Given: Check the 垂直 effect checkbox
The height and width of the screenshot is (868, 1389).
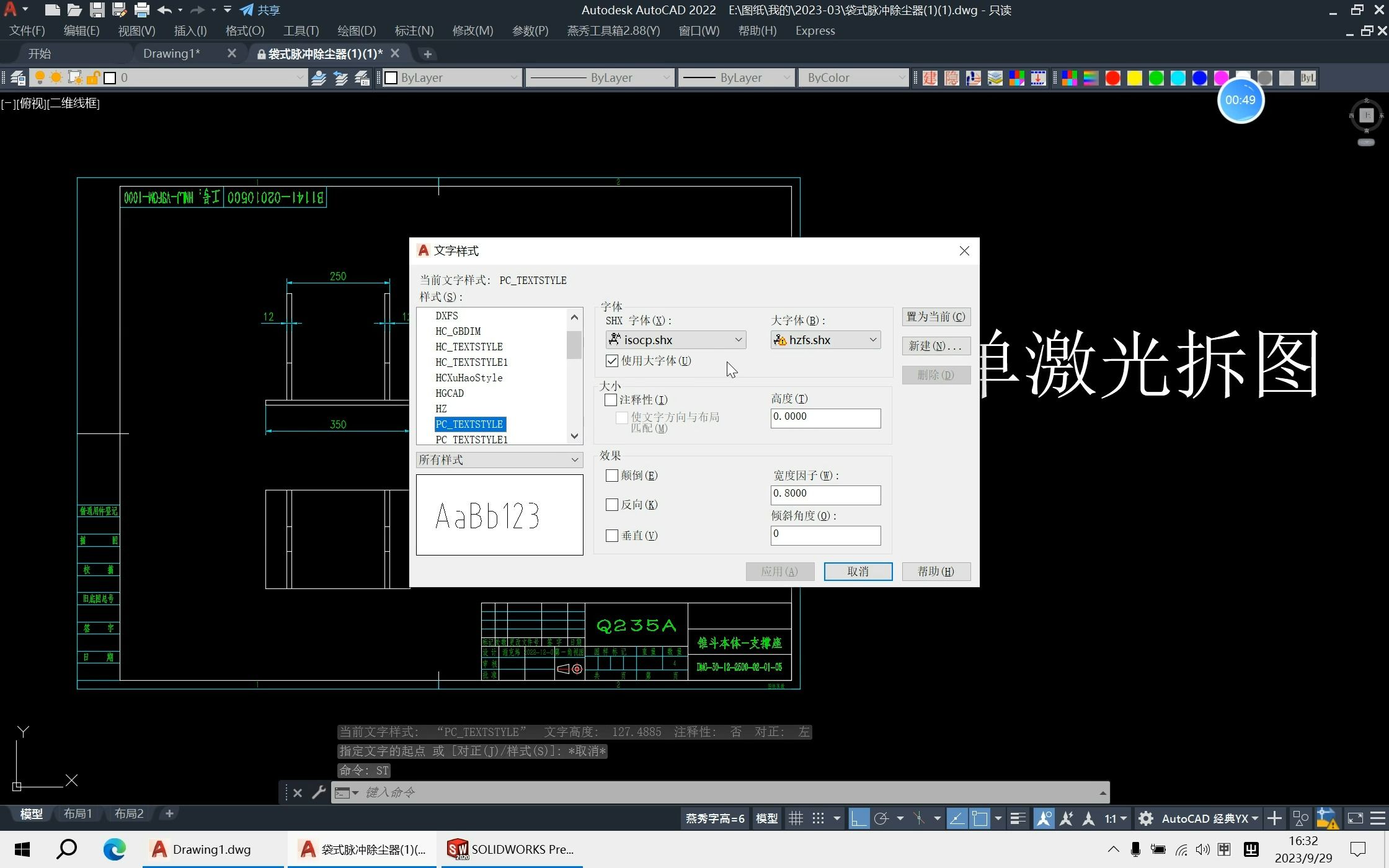Looking at the screenshot, I should click(612, 535).
